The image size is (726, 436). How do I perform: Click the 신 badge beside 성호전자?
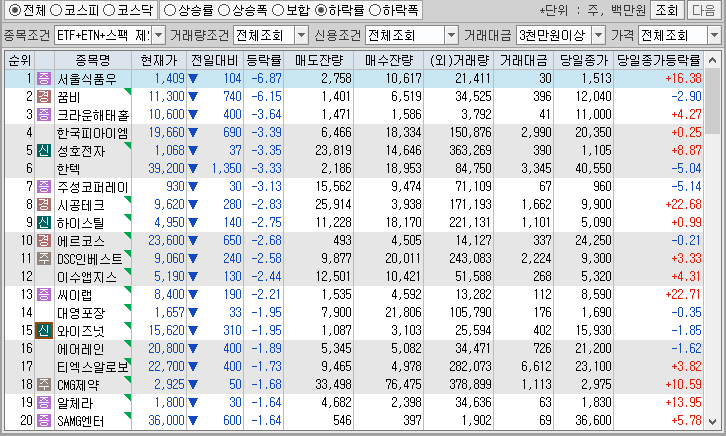pyautogui.click(x=44, y=150)
